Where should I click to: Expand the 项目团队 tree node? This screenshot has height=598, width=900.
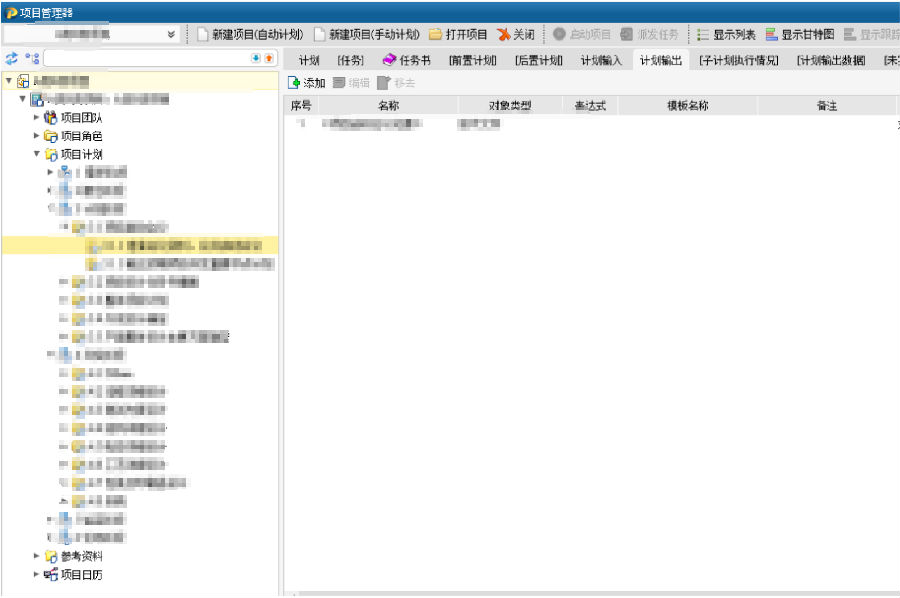coord(37,117)
